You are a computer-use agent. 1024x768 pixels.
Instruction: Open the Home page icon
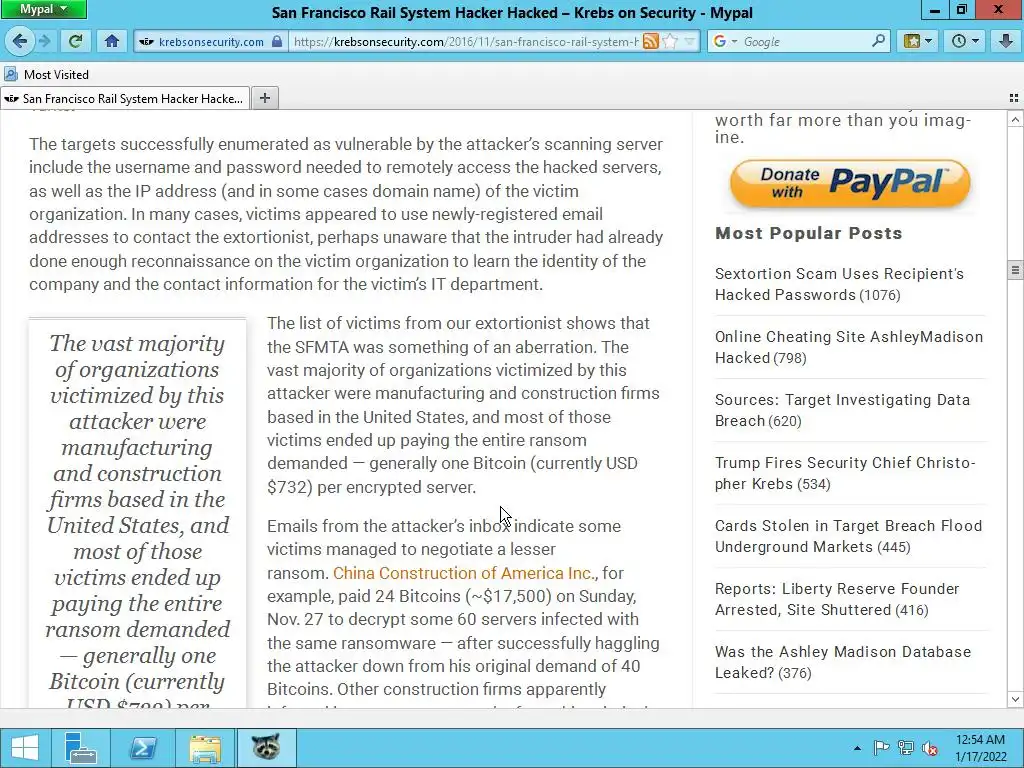click(112, 41)
